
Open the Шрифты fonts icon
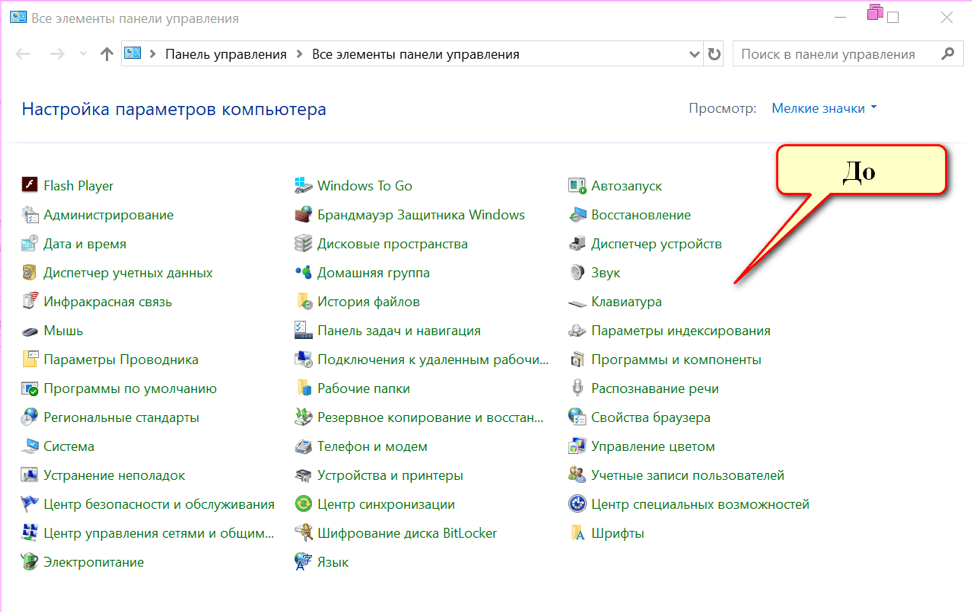point(577,533)
